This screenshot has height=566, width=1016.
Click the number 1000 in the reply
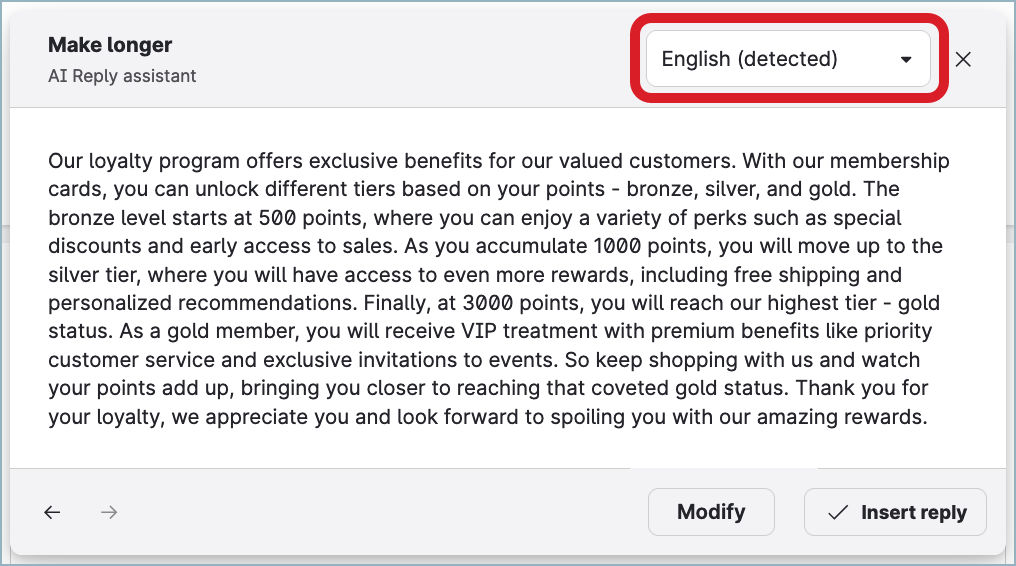[x=616, y=246]
